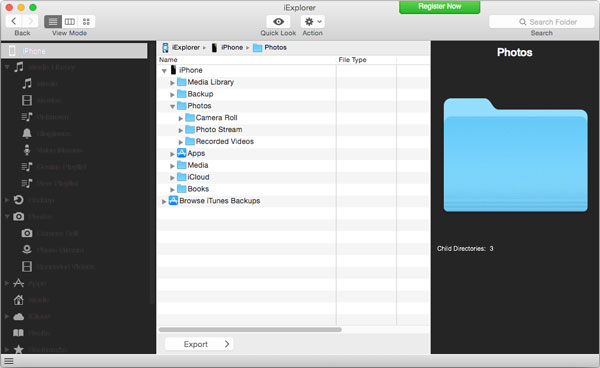This screenshot has height=368, width=600.
Task: Switch to icon grid view mode
Action: [86, 22]
